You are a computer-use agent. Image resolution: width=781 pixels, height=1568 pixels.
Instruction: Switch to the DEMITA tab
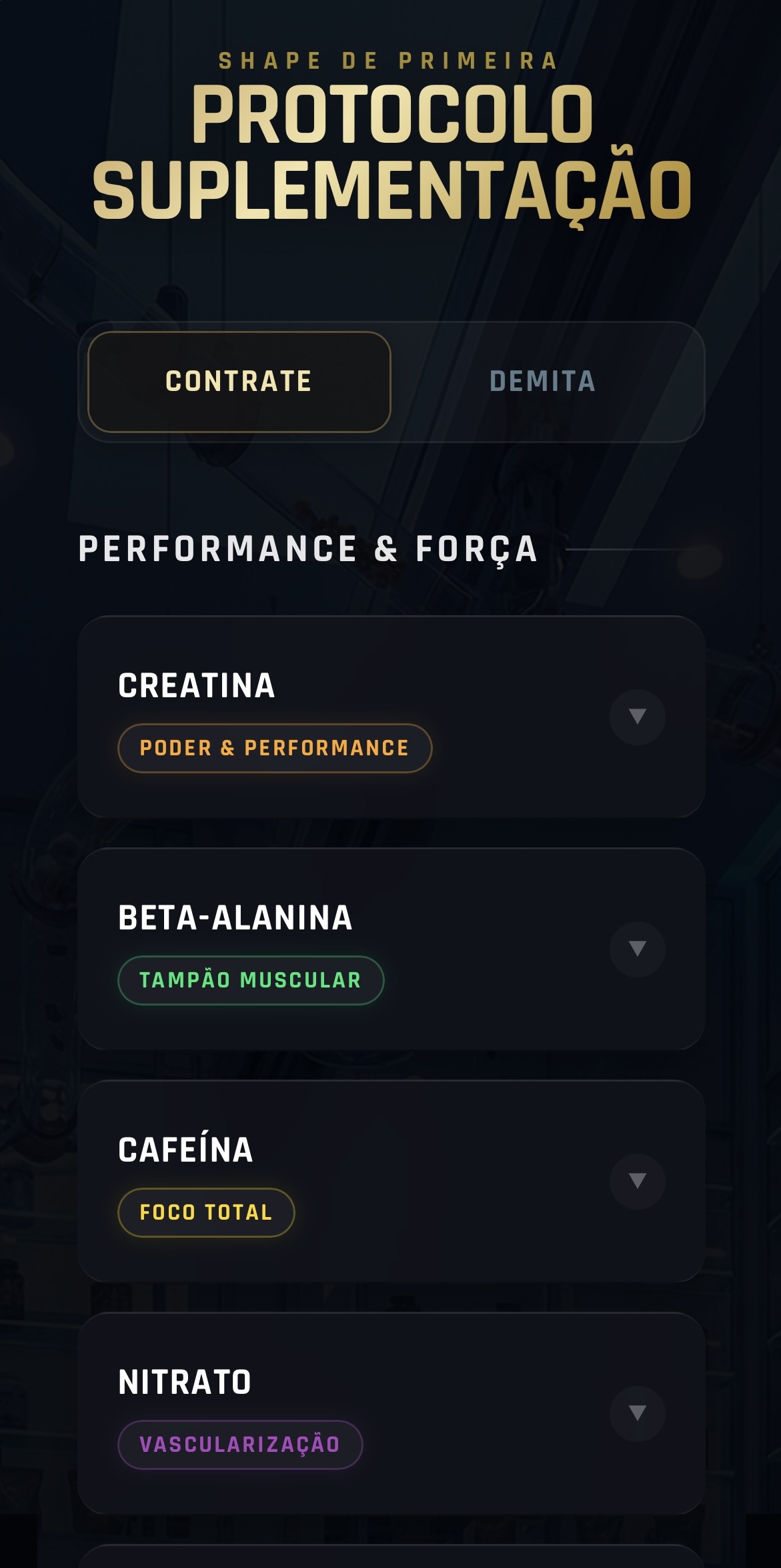pos(542,382)
